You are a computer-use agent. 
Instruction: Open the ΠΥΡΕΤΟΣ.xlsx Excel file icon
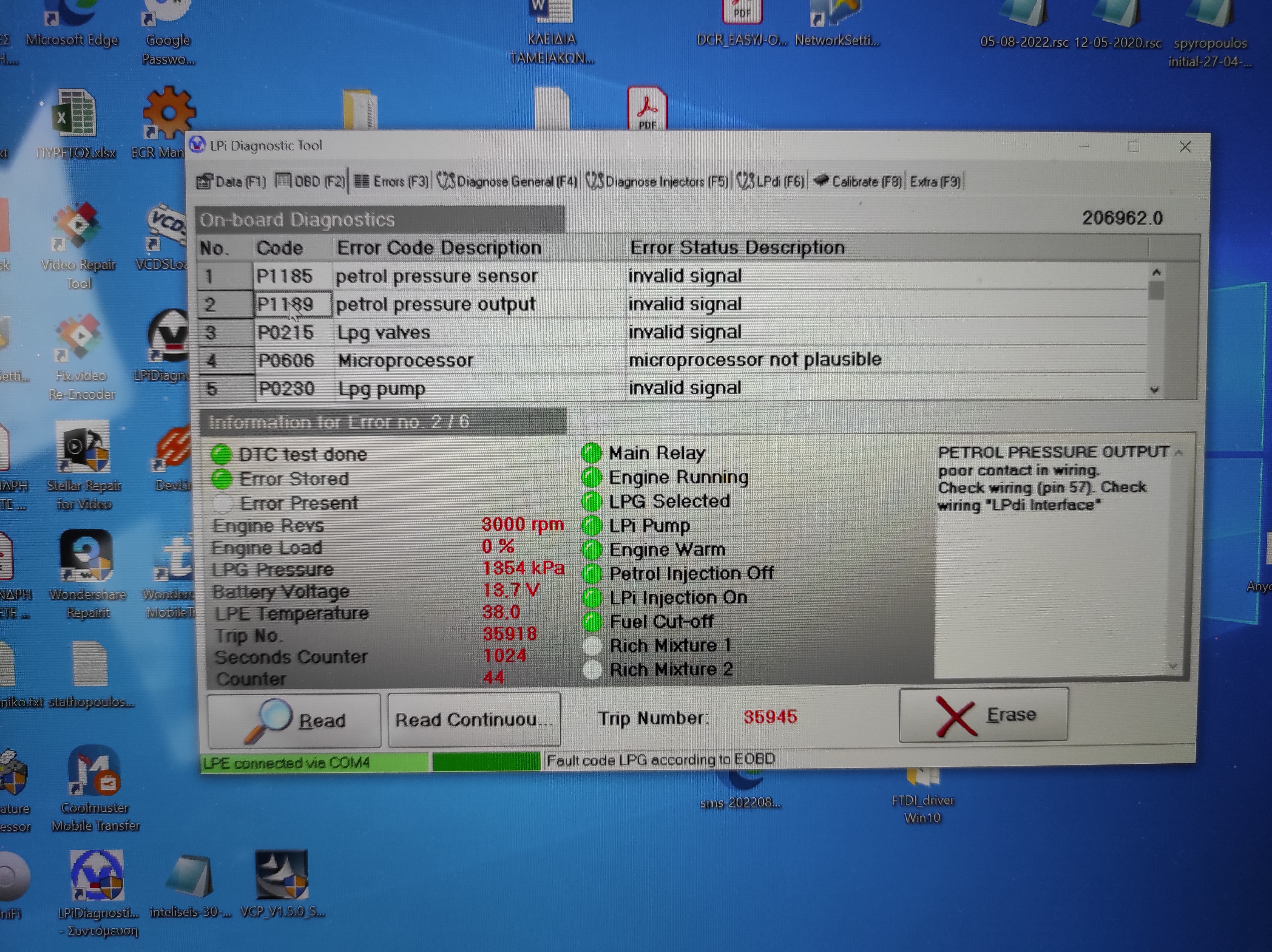tap(74, 113)
